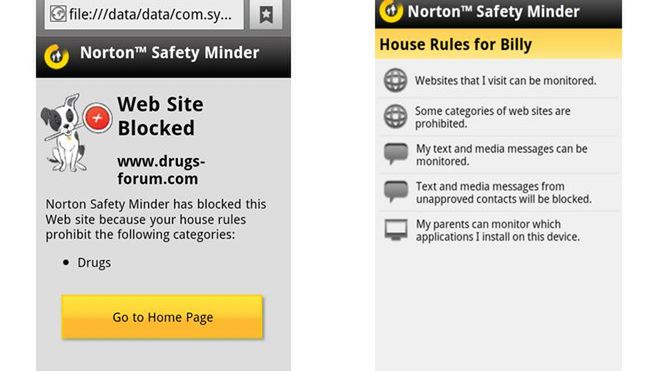Click the Go to Home Page button
660x371 pixels.
point(162,317)
